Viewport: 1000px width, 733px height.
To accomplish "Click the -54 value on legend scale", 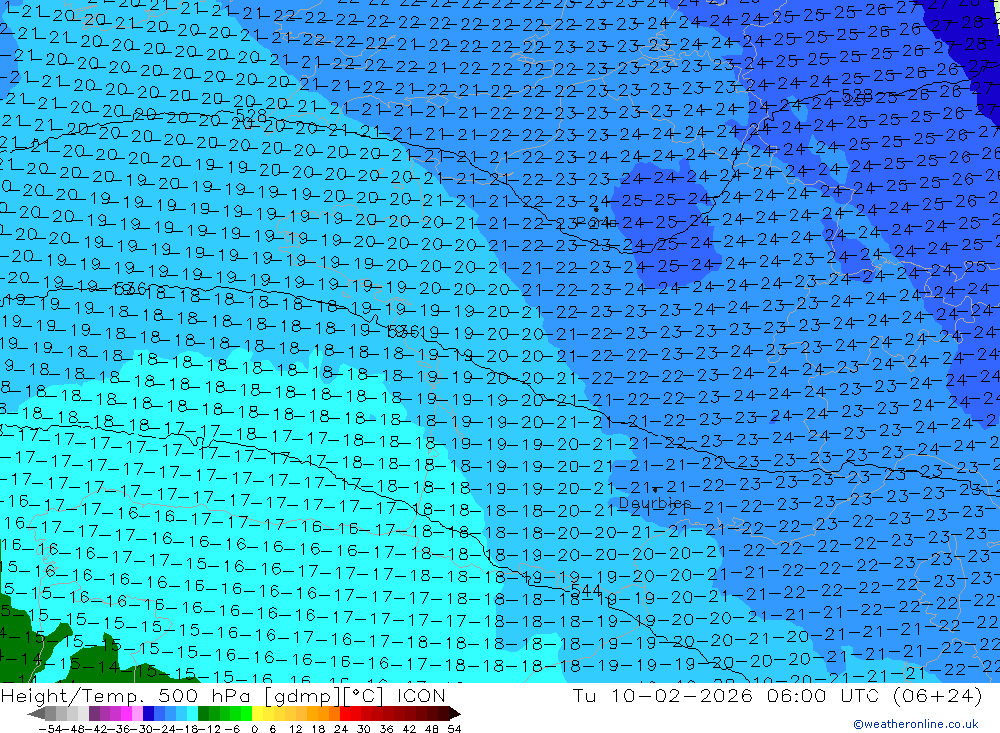I will (50, 729).
